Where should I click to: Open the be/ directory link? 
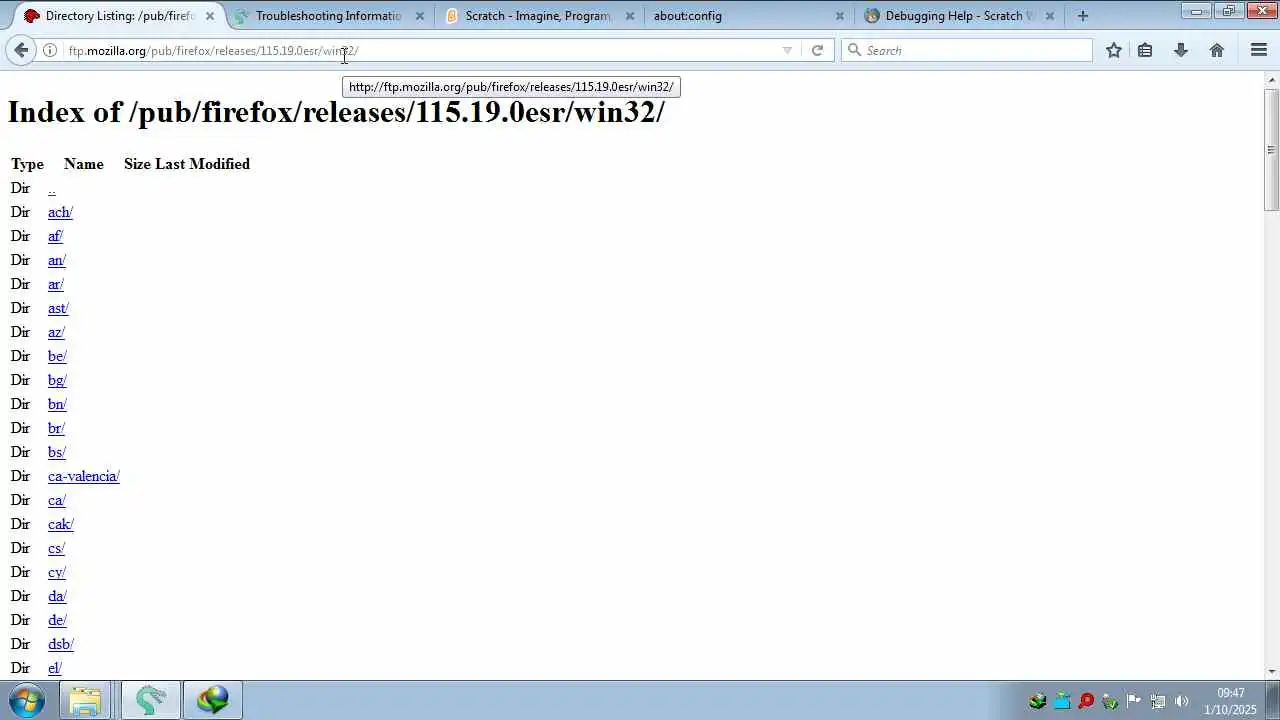click(57, 356)
